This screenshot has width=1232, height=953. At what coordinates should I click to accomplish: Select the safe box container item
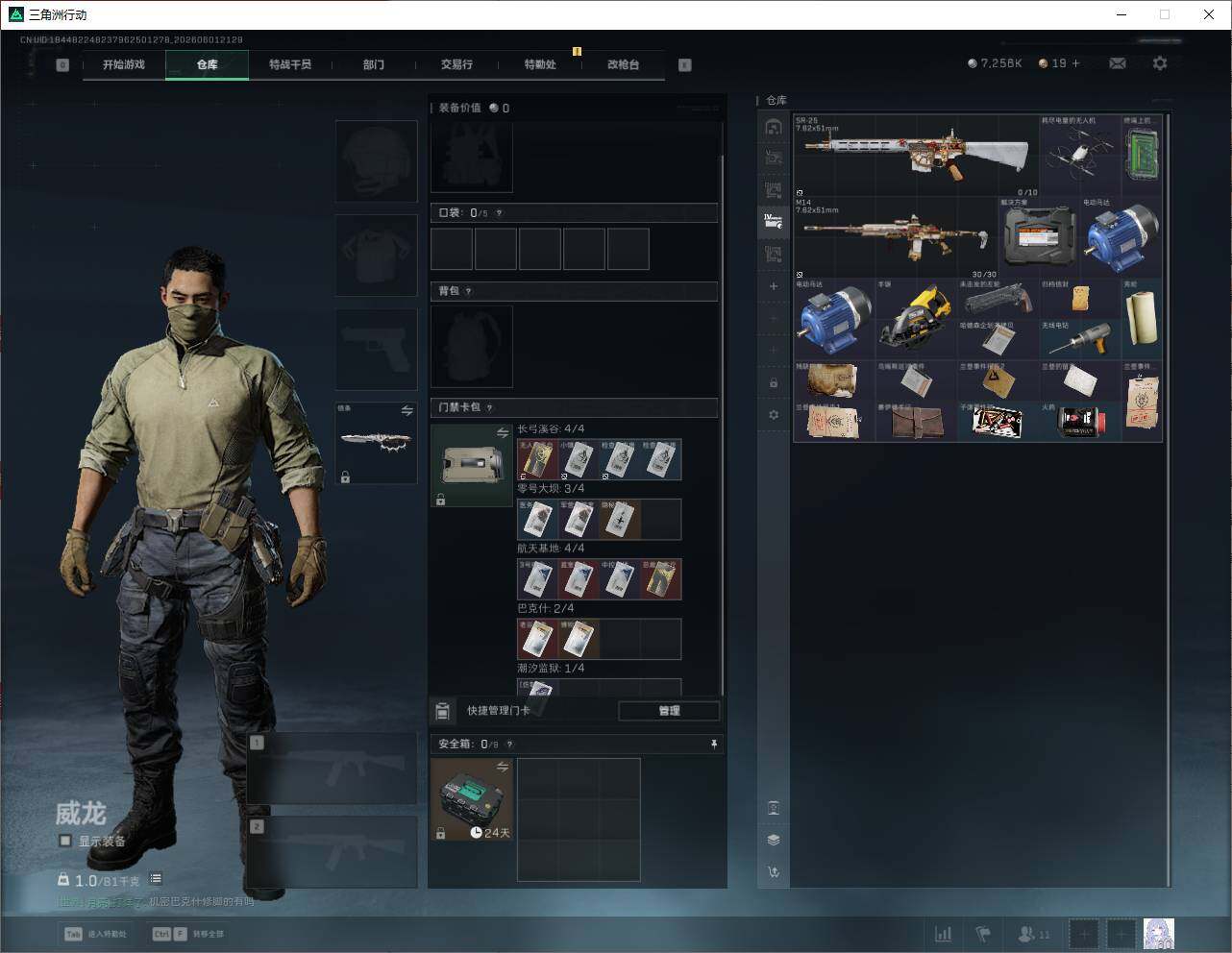coord(472,799)
